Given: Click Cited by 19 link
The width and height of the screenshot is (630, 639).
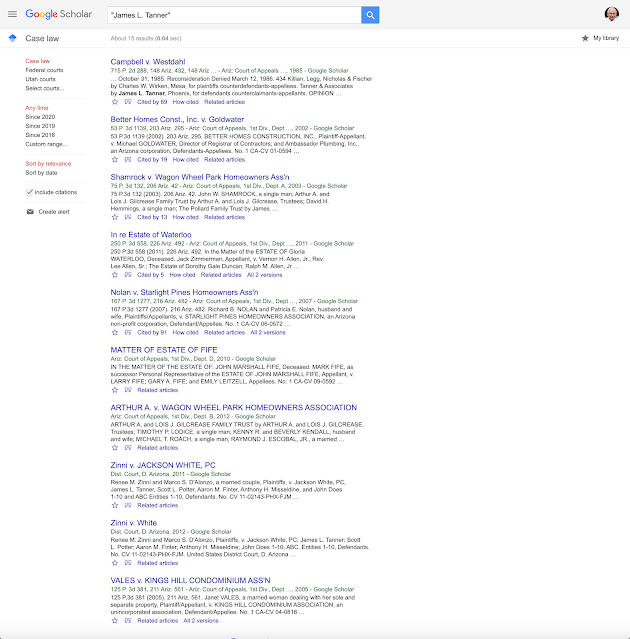Looking at the screenshot, I should pos(152,159).
